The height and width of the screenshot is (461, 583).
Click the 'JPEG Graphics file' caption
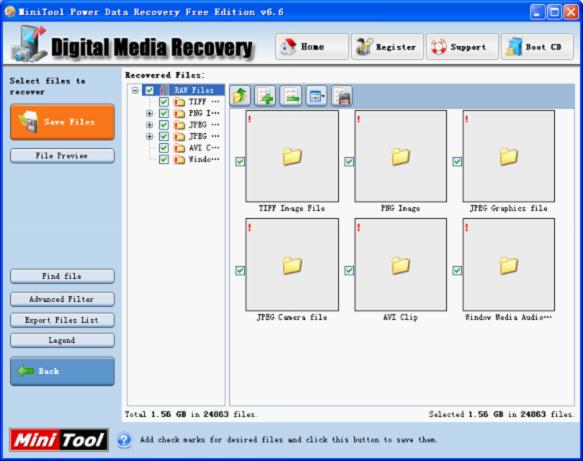click(509, 208)
